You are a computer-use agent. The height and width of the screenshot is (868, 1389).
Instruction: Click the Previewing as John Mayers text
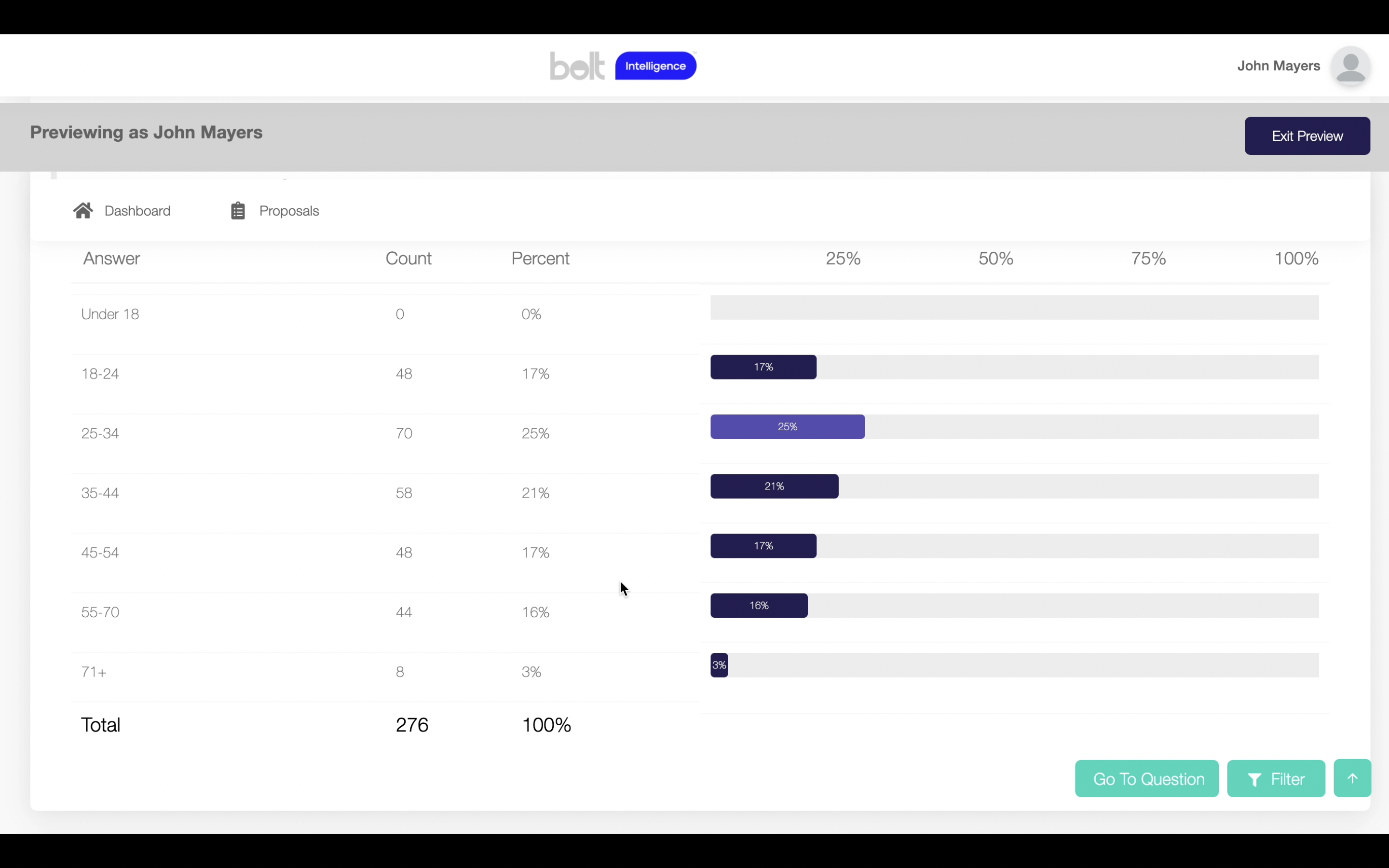coord(146,133)
